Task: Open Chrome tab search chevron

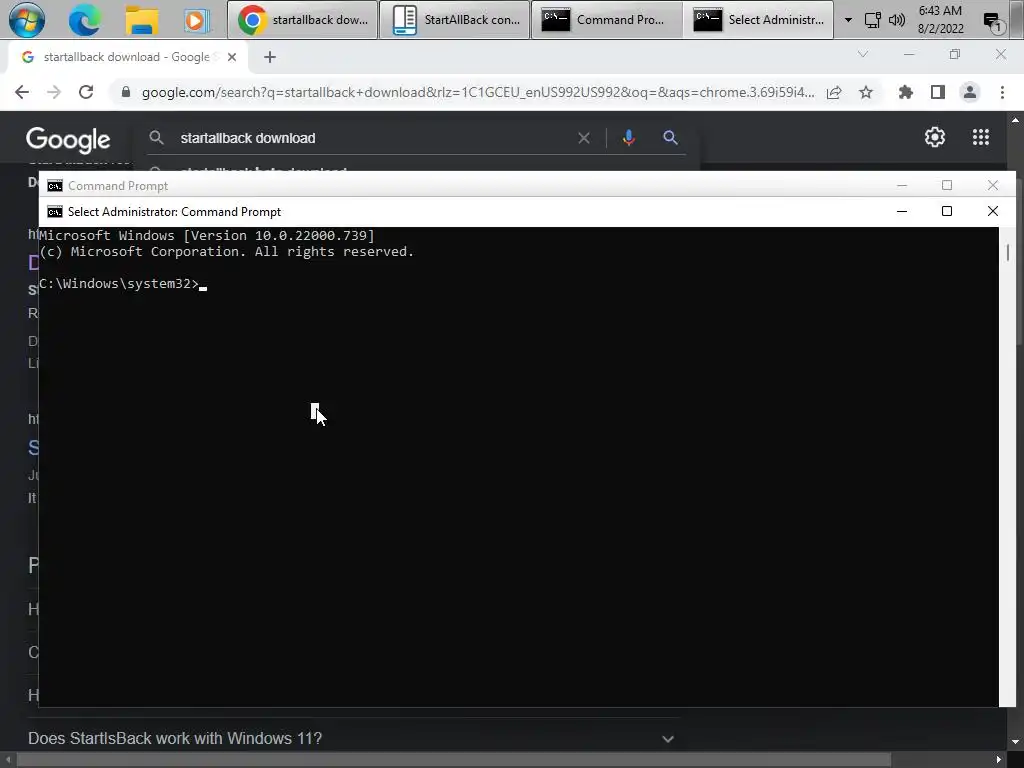Action: tap(863, 54)
